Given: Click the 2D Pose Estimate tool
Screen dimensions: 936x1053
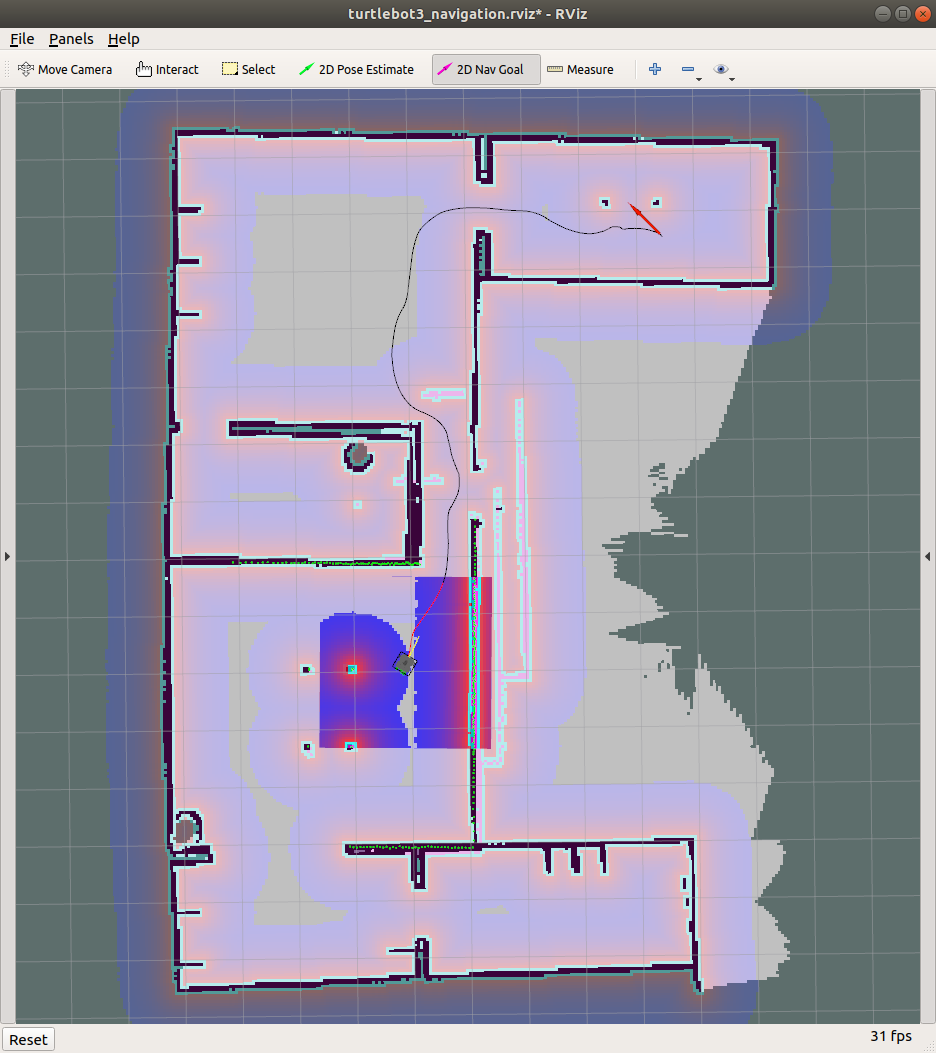Looking at the screenshot, I should [x=356, y=69].
